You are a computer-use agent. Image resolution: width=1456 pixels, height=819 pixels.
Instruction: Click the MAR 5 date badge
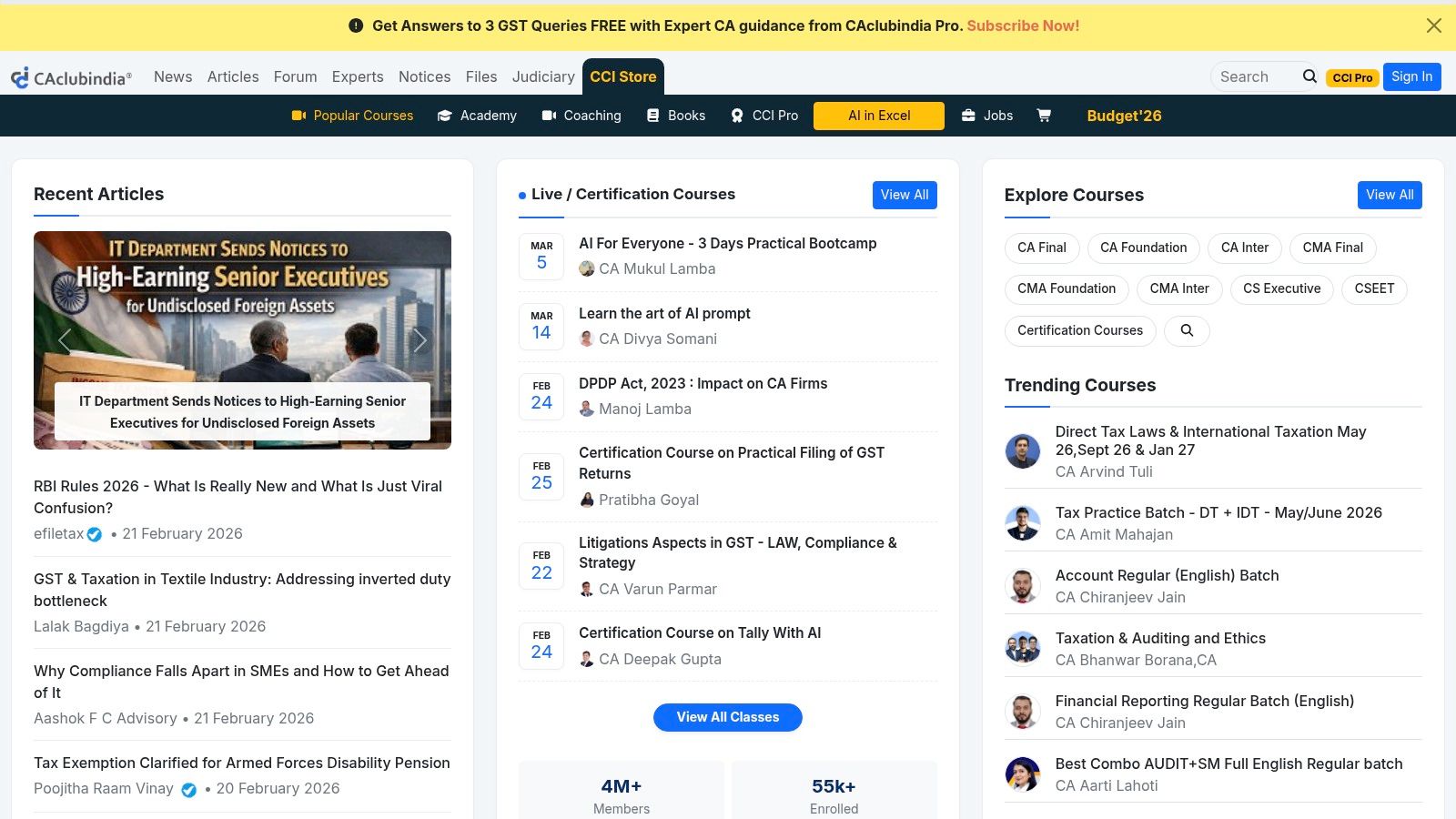coord(541,257)
